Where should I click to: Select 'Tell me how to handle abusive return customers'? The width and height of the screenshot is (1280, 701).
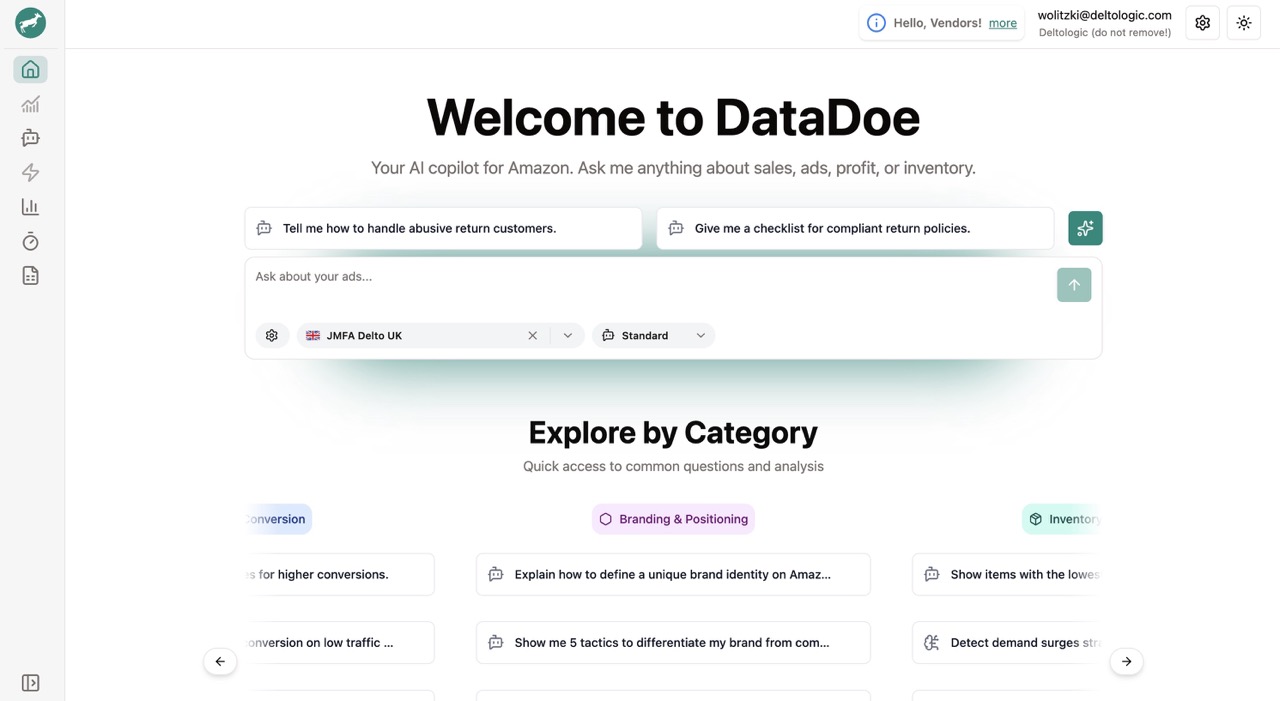tap(443, 228)
